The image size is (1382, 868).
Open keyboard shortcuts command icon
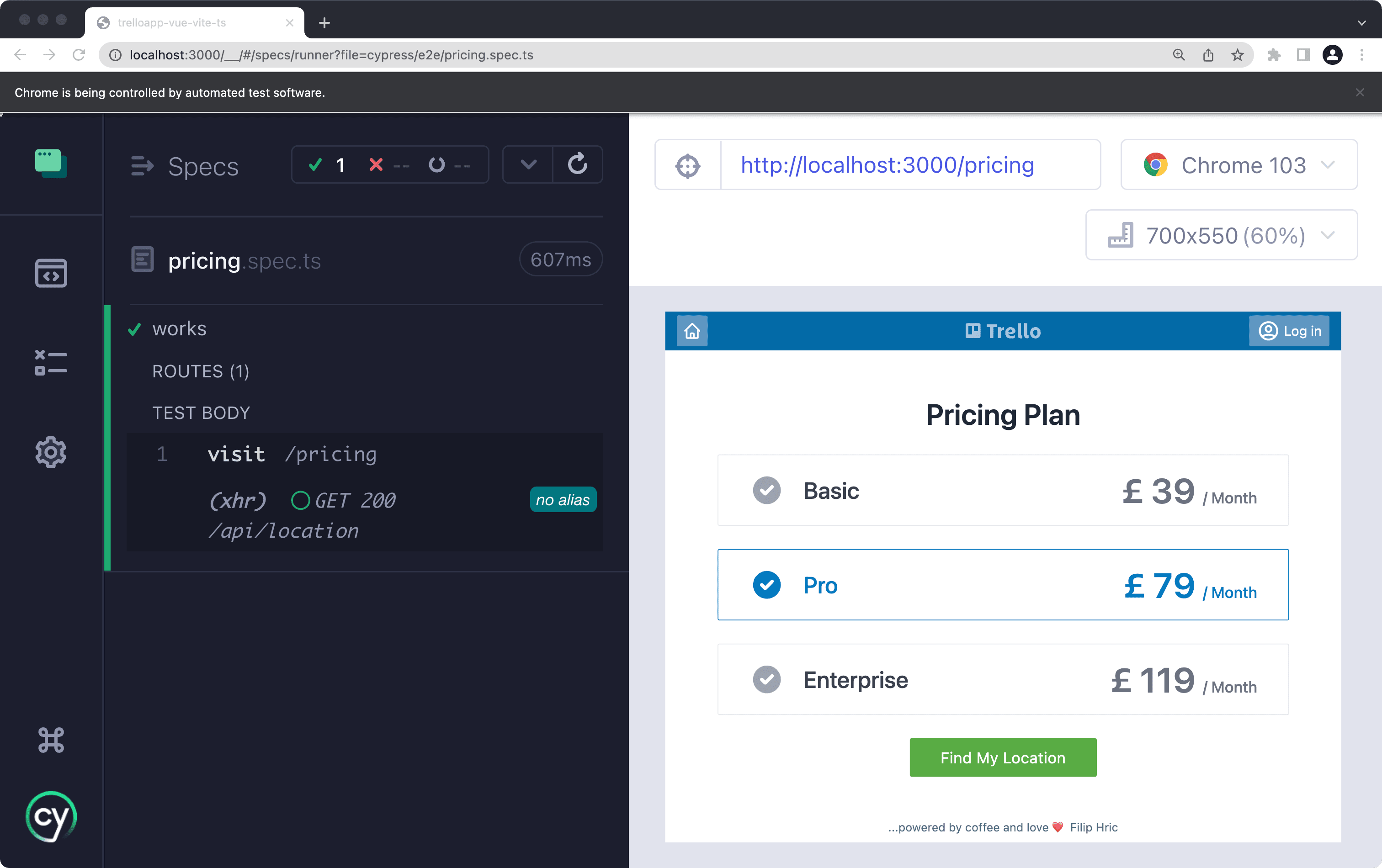[51, 740]
